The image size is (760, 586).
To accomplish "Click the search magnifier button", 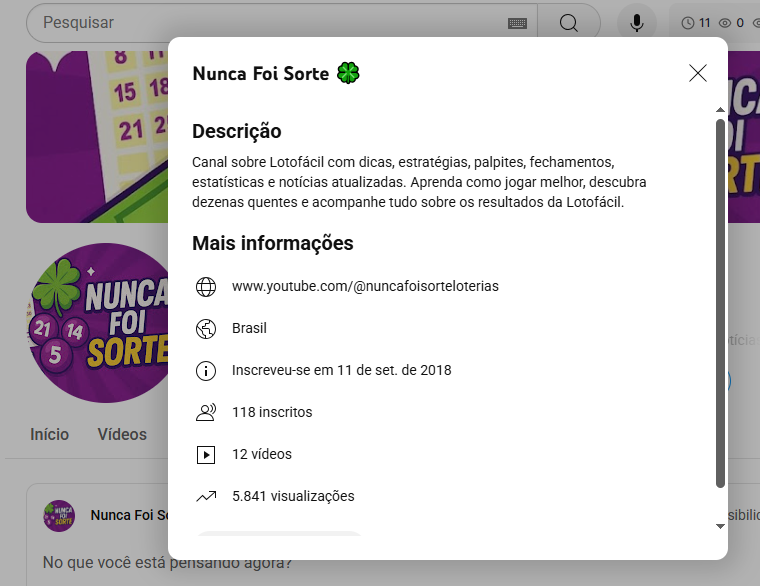I will (x=569, y=23).
